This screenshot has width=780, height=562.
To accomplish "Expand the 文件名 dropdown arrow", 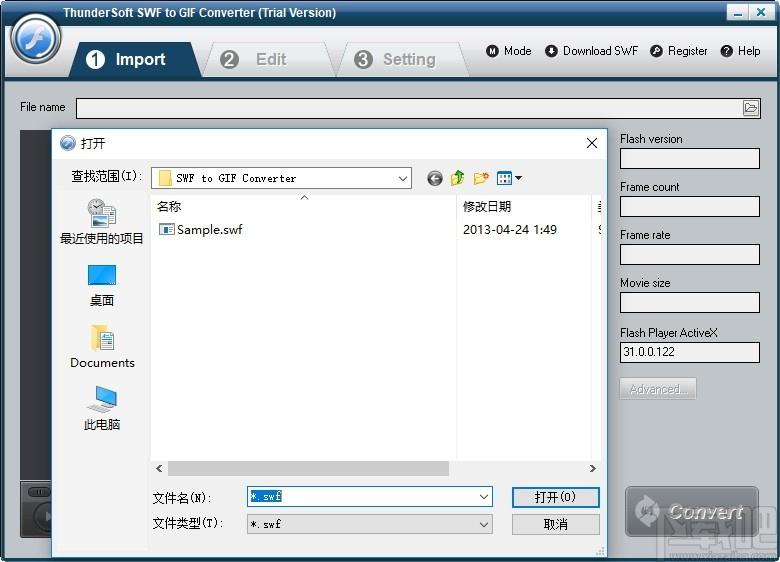I will 484,497.
